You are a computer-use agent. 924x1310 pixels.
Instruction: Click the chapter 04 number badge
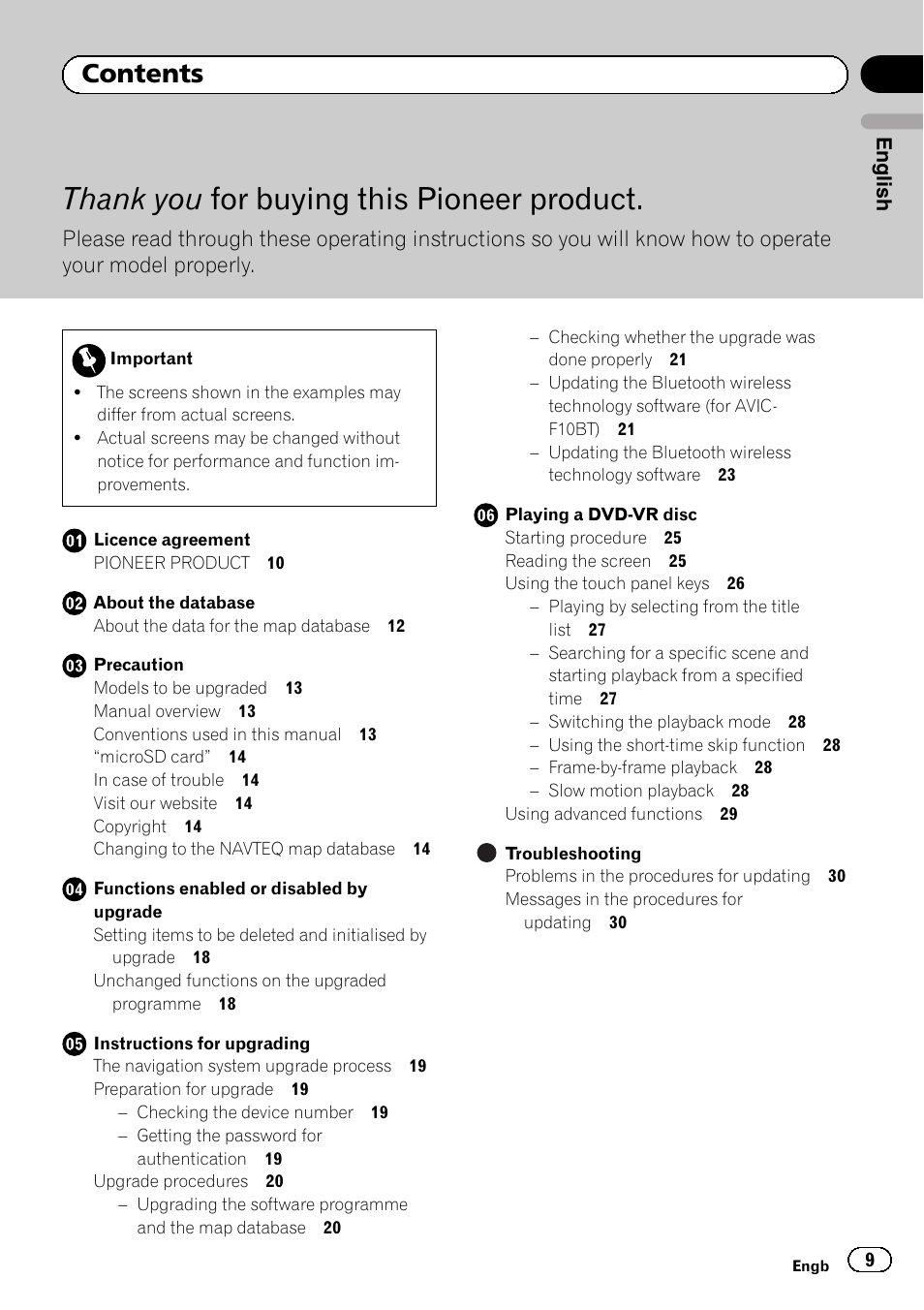[x=75, y=889]
